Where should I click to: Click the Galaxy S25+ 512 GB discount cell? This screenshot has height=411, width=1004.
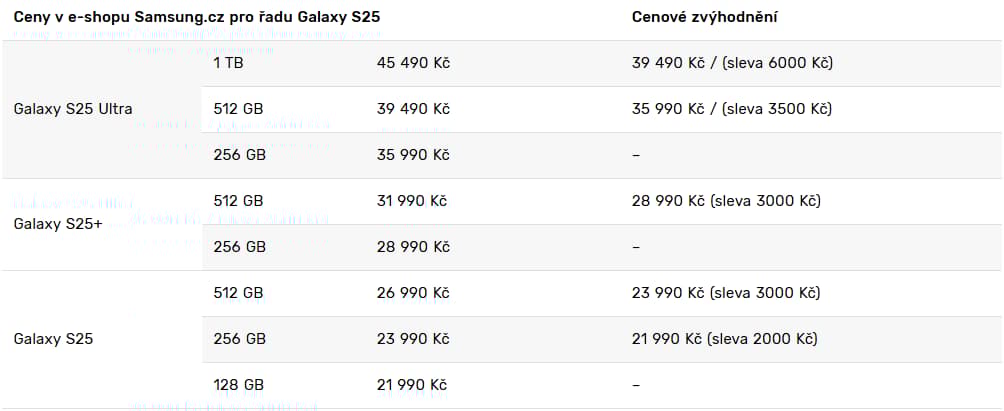(x=726, y=201)
